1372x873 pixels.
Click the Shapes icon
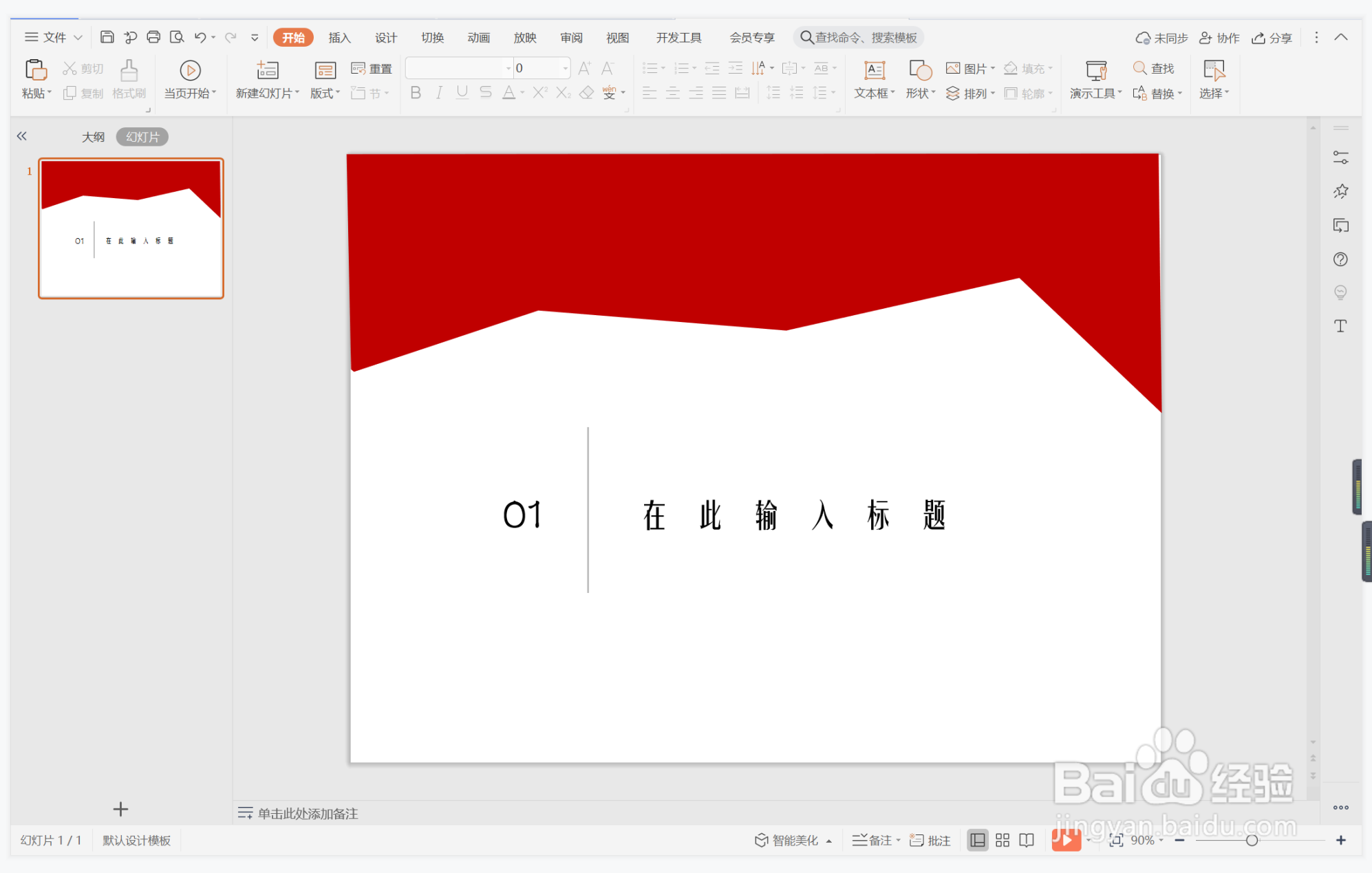[x=920, y=70]
